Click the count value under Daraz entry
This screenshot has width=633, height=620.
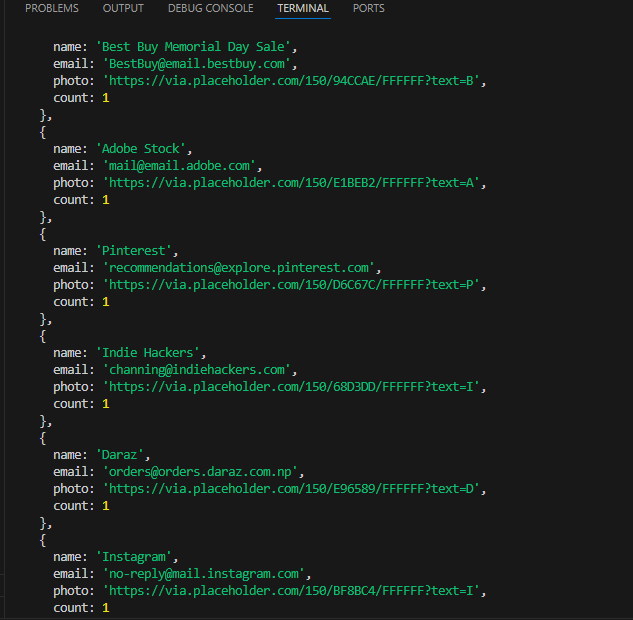pyautogui.click(x=106, y=506)
